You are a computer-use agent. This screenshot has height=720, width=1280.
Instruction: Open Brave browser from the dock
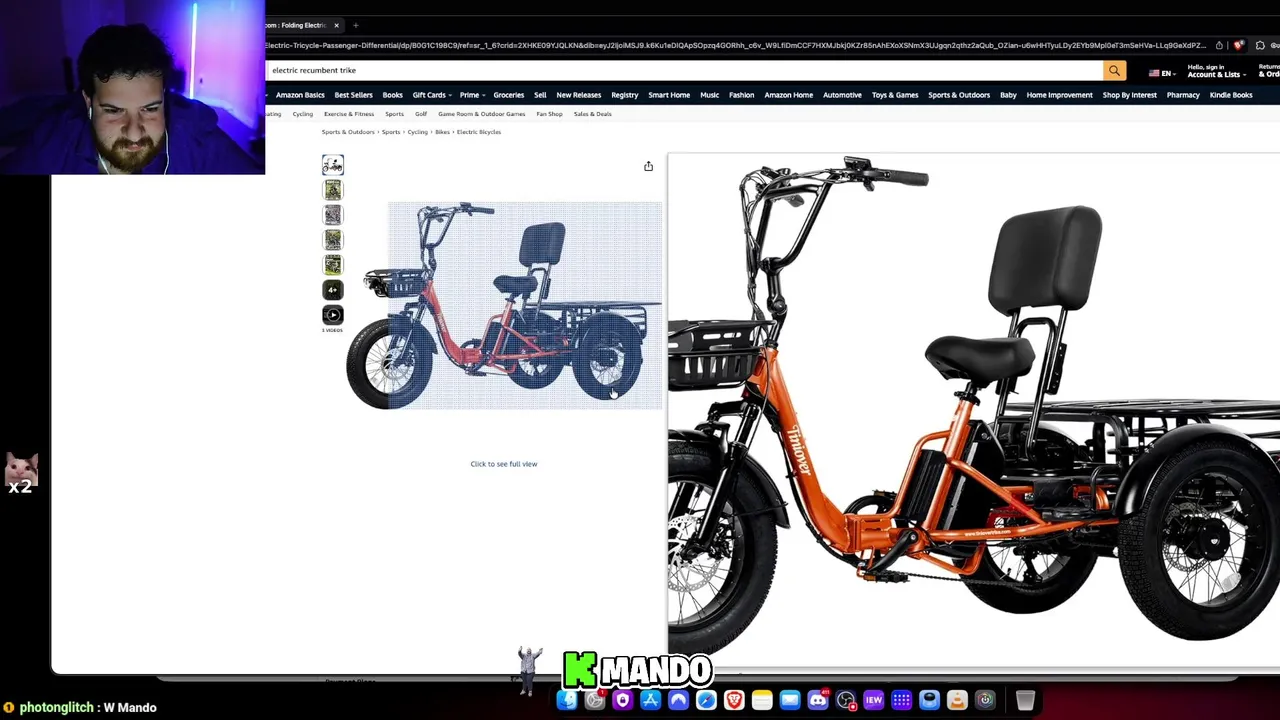[734, 700]
